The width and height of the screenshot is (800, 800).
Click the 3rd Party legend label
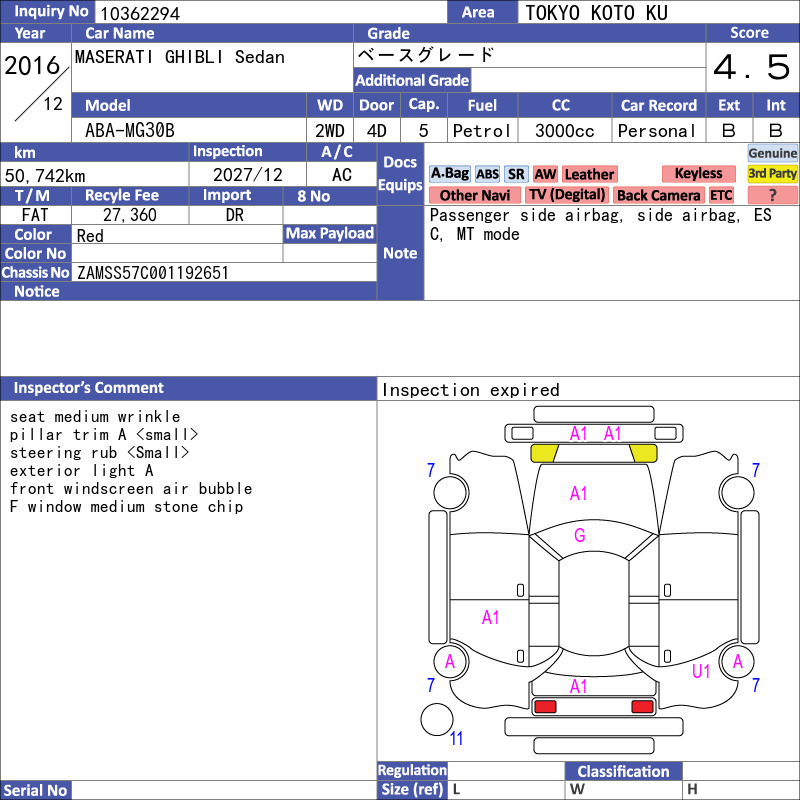click(x=772, y=173)
